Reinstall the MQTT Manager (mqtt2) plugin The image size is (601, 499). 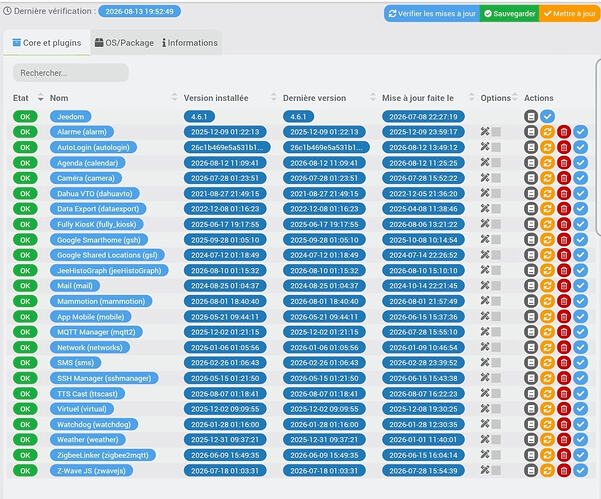(547, 332)
